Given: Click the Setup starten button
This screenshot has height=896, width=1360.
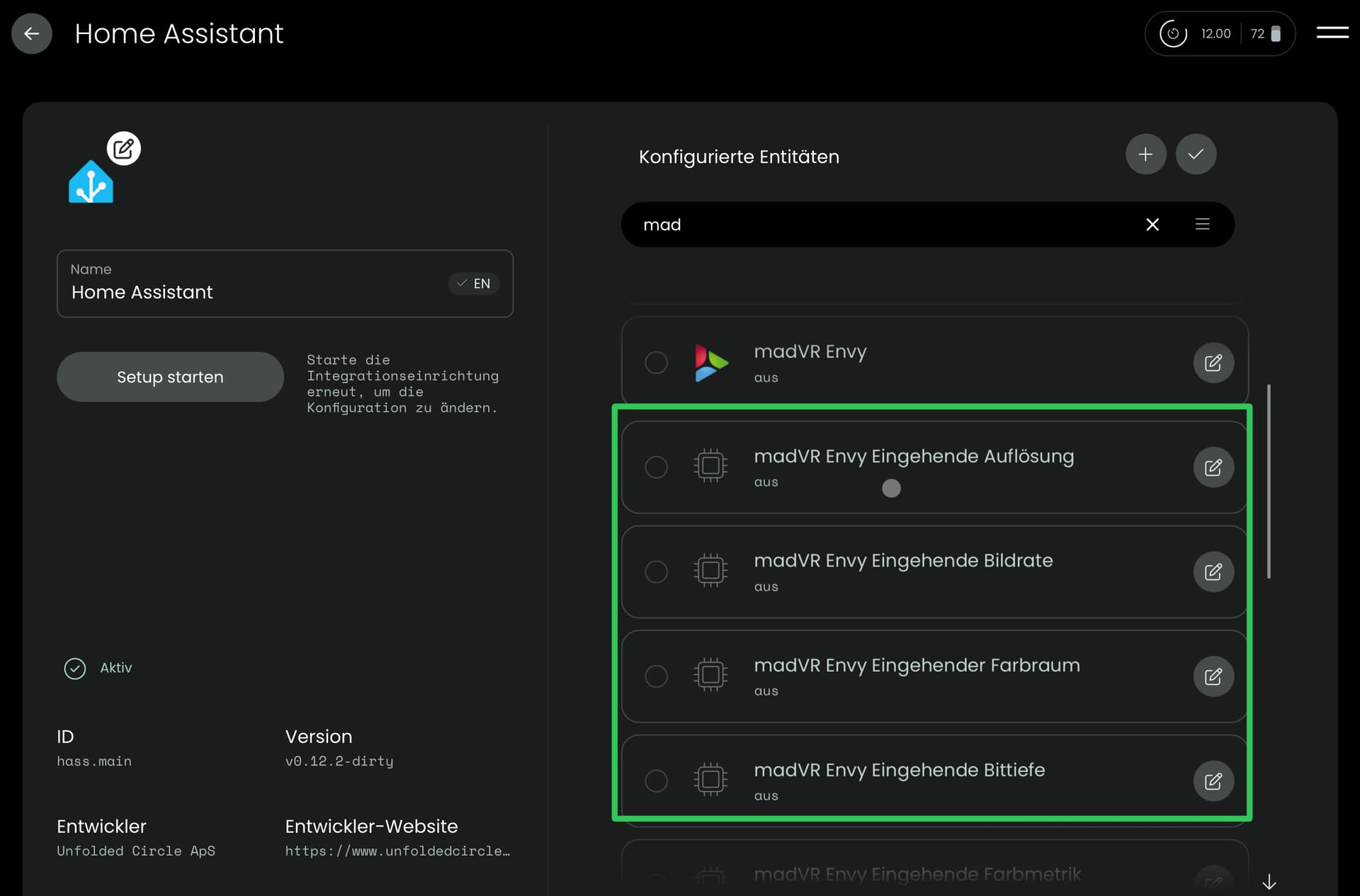Looking at the screenshot, I should (170, 377).
